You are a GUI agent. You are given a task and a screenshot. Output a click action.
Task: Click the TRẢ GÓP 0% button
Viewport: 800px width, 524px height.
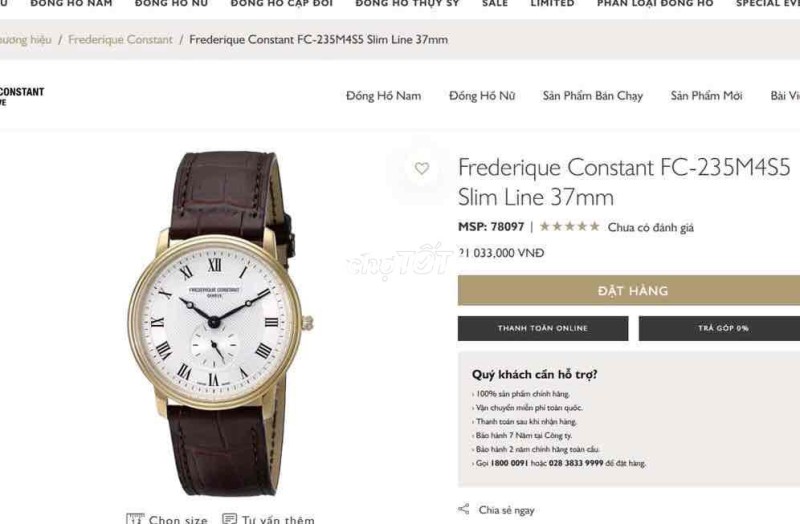[719, 328]
